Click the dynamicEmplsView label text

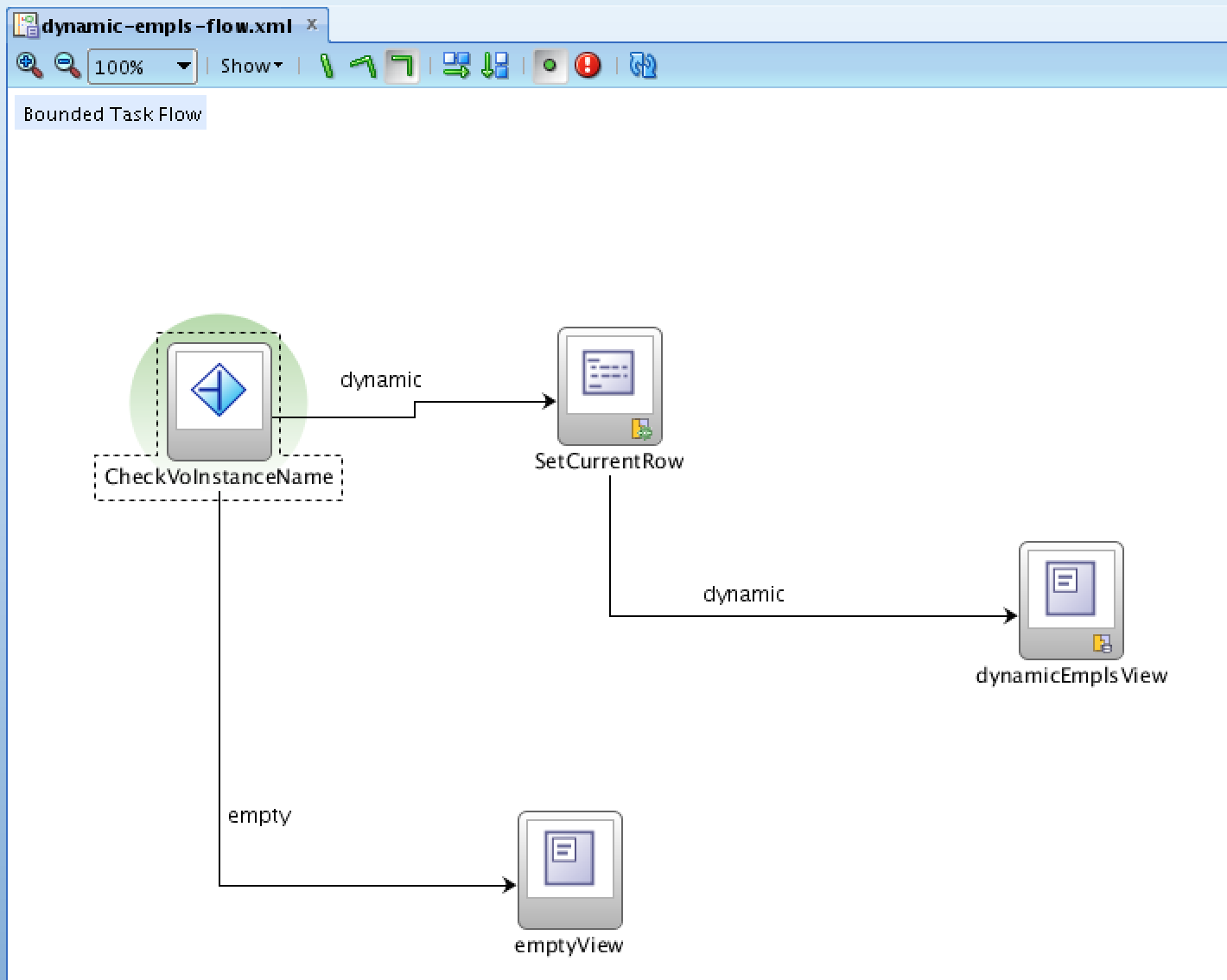point(1071,676)
